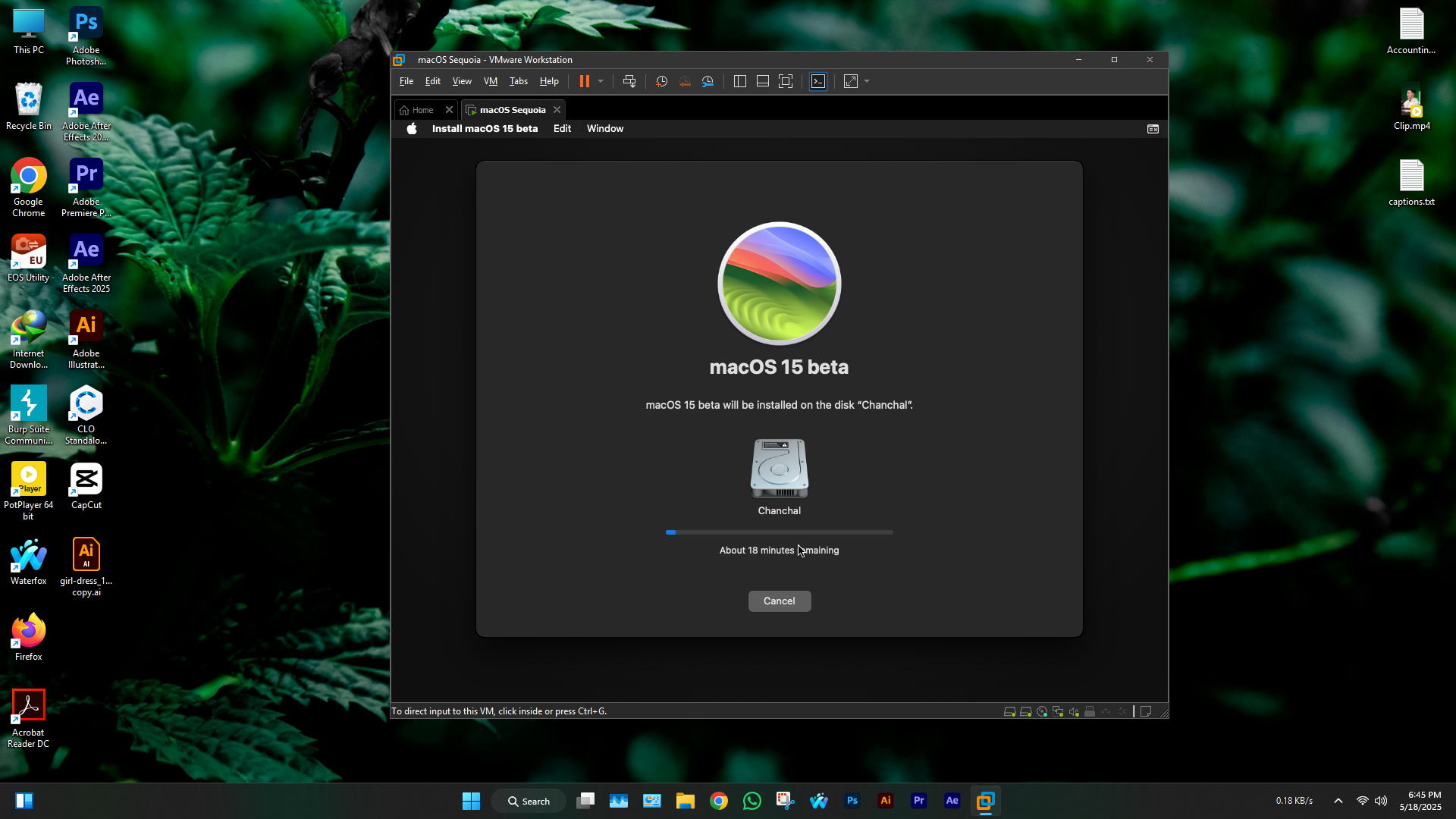This screenshot has height=819, width=1456.
Task: Click the CD/DVD drive status icon
Action: tap(1042, 711)
